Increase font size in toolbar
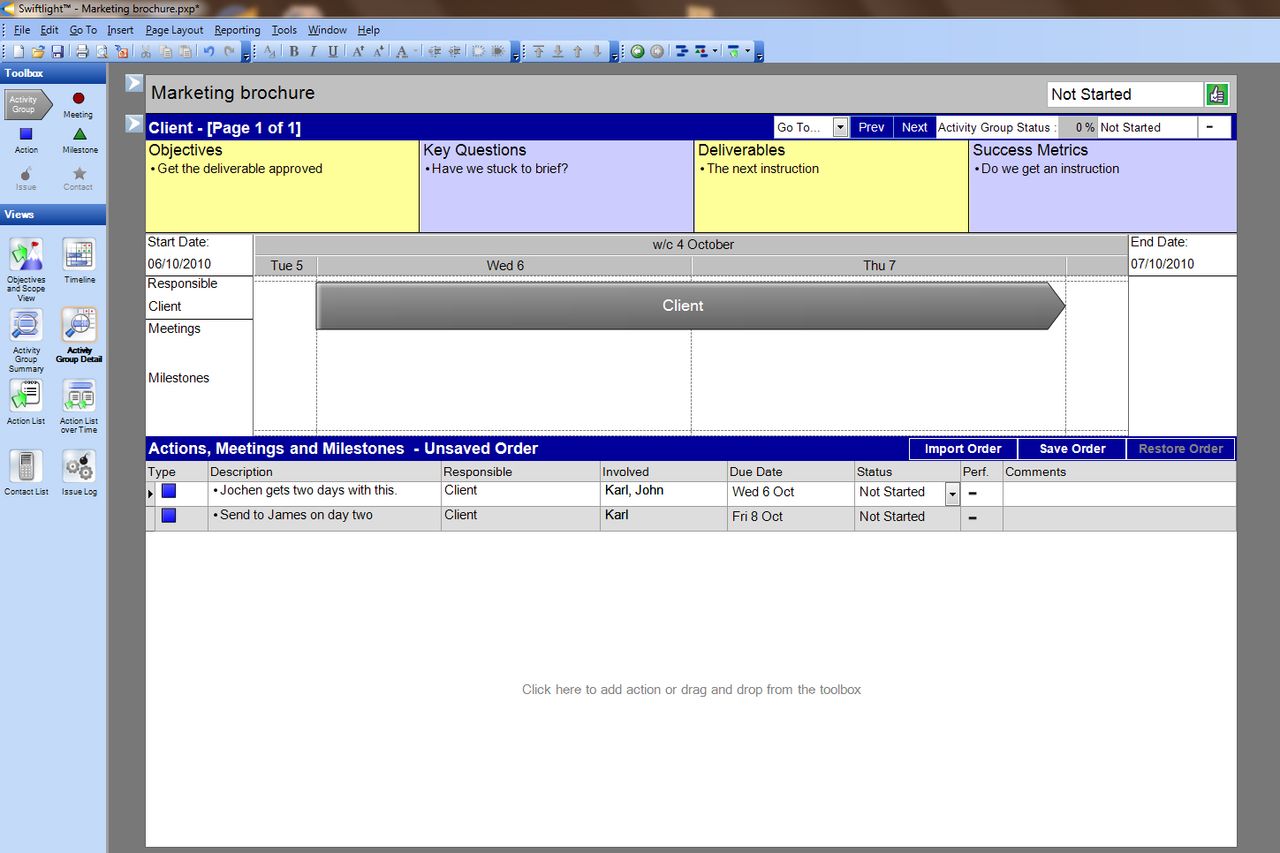 click(358, 51)
